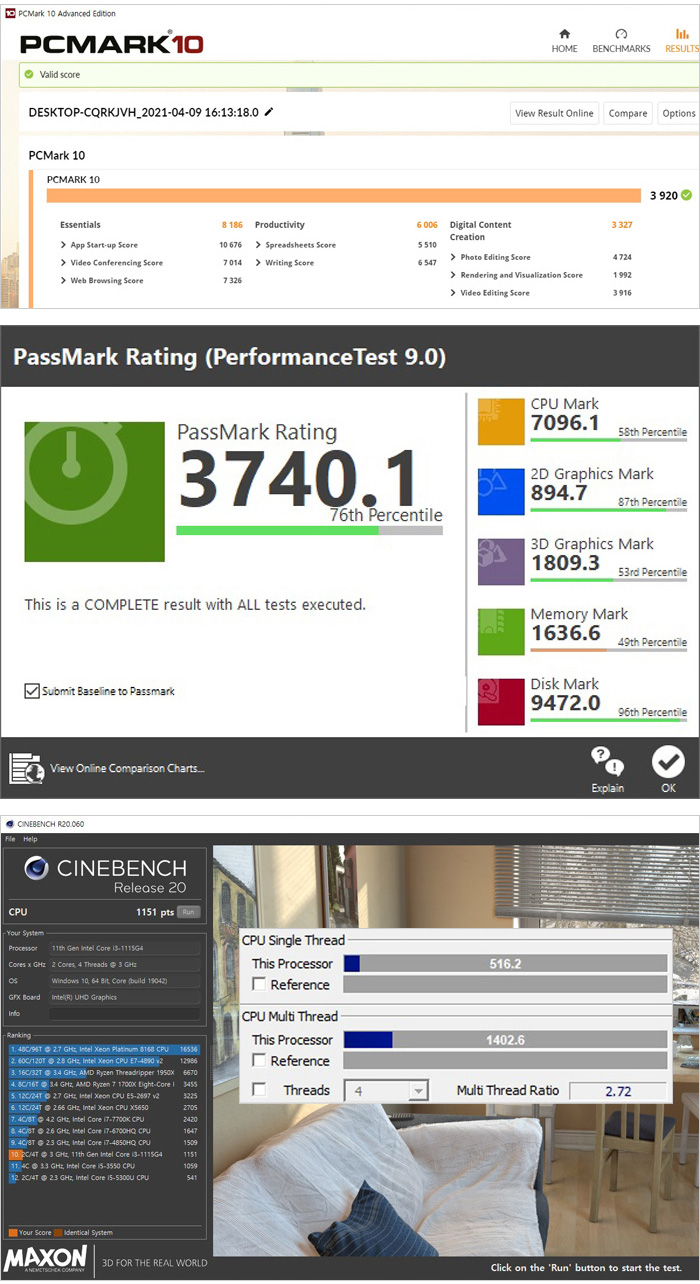700x1284 pixels.
Task: Click the green Memory Mark icon
Action: (x=501, y=632)
